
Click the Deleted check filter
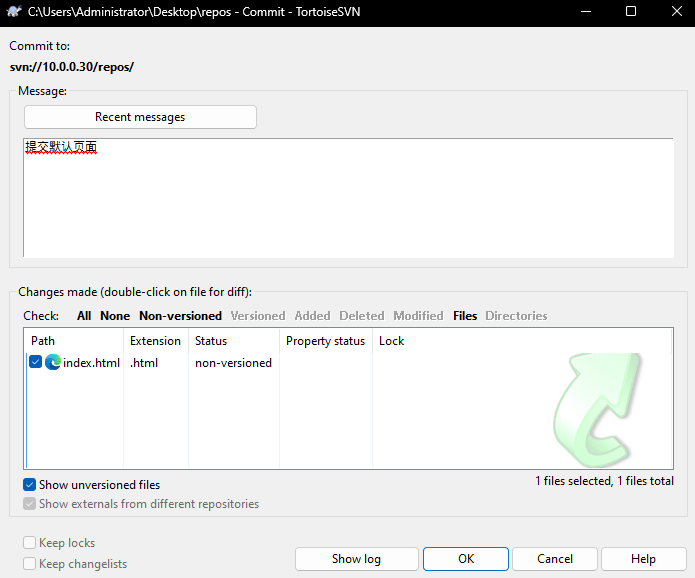(x=362, y=316)
